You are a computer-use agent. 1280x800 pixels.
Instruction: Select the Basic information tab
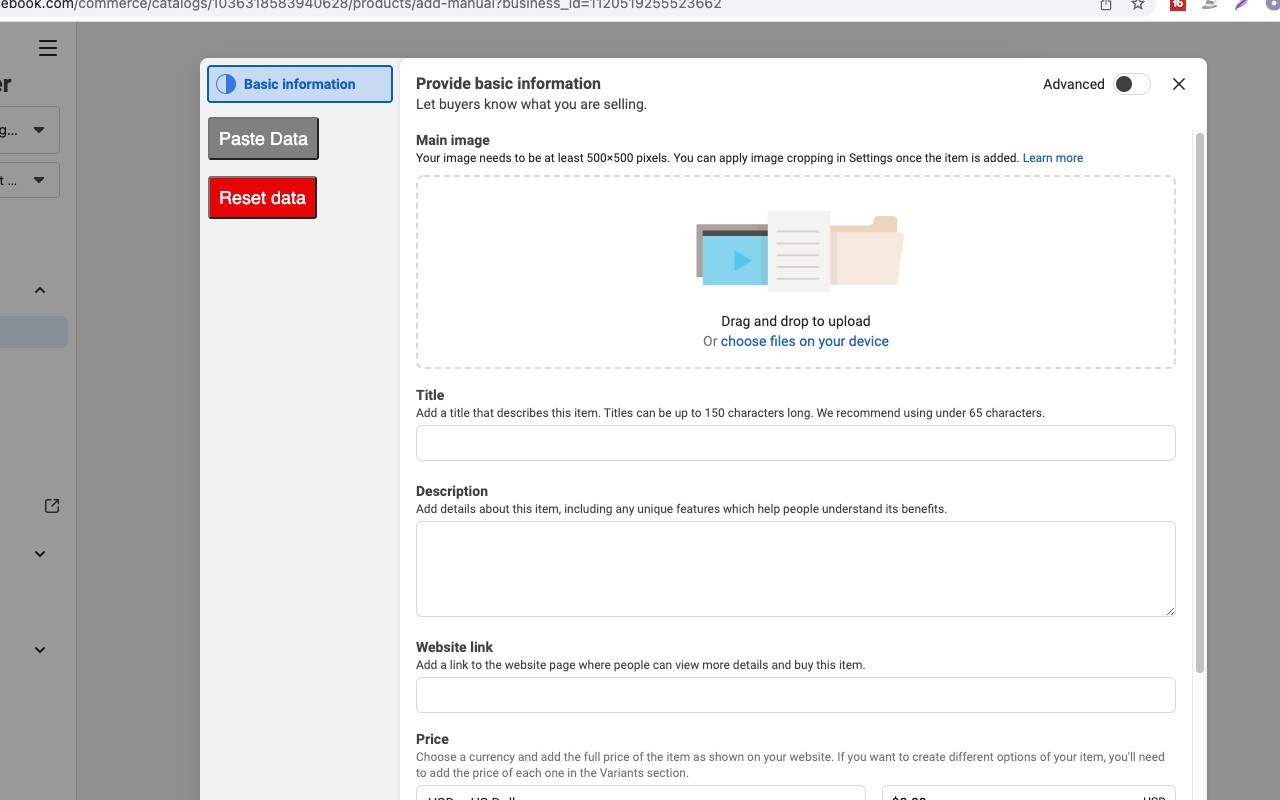tap(300, 84)
